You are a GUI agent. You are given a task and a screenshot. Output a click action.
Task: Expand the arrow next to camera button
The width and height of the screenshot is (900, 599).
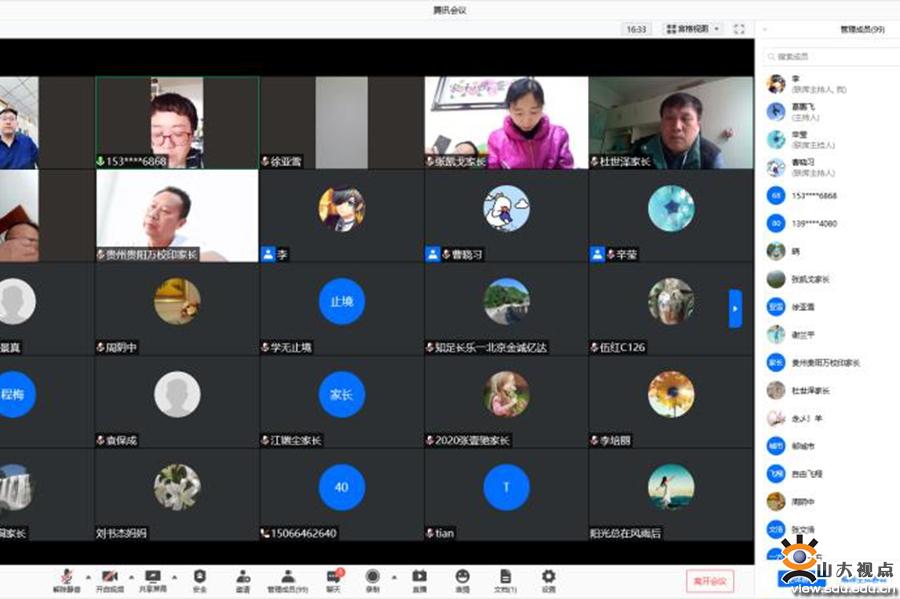point(130,577)
